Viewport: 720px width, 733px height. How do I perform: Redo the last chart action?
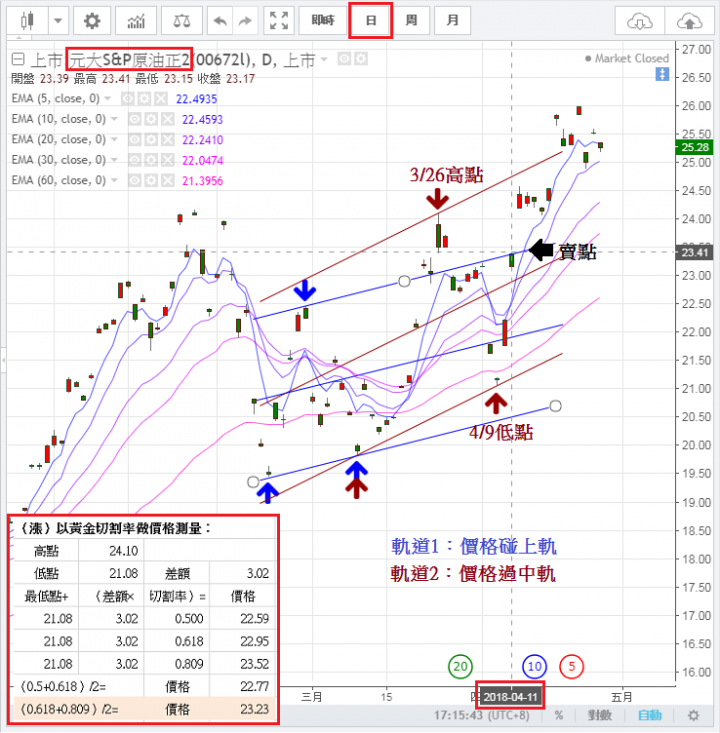tap(245, 21)
